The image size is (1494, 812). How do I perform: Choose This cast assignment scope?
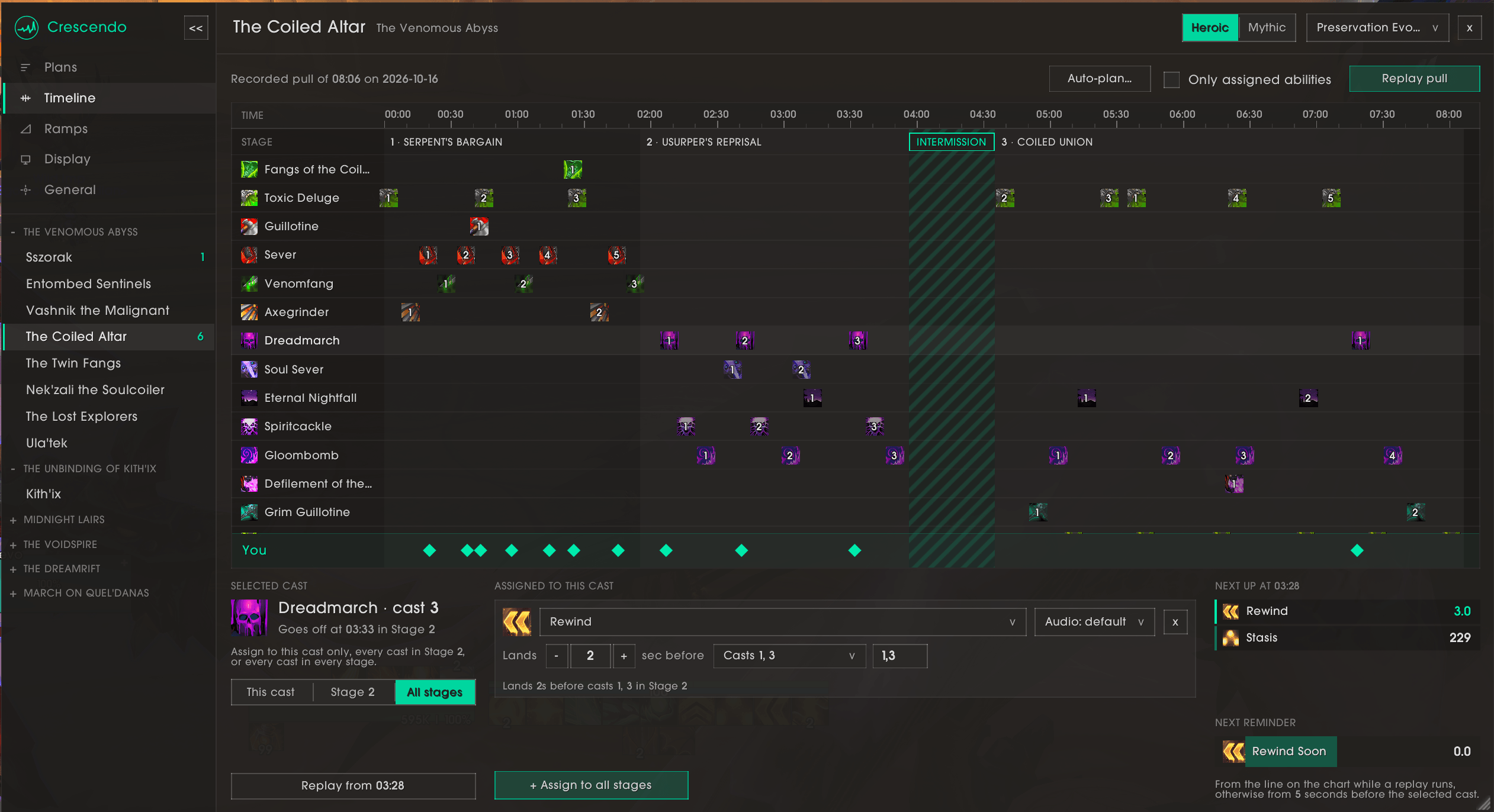coord(271,692)
